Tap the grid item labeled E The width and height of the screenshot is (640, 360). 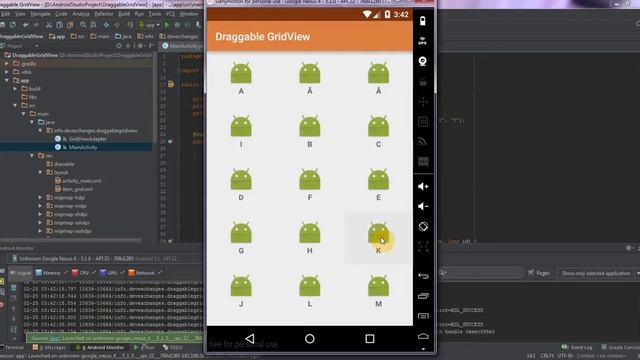tap(378, 185)
